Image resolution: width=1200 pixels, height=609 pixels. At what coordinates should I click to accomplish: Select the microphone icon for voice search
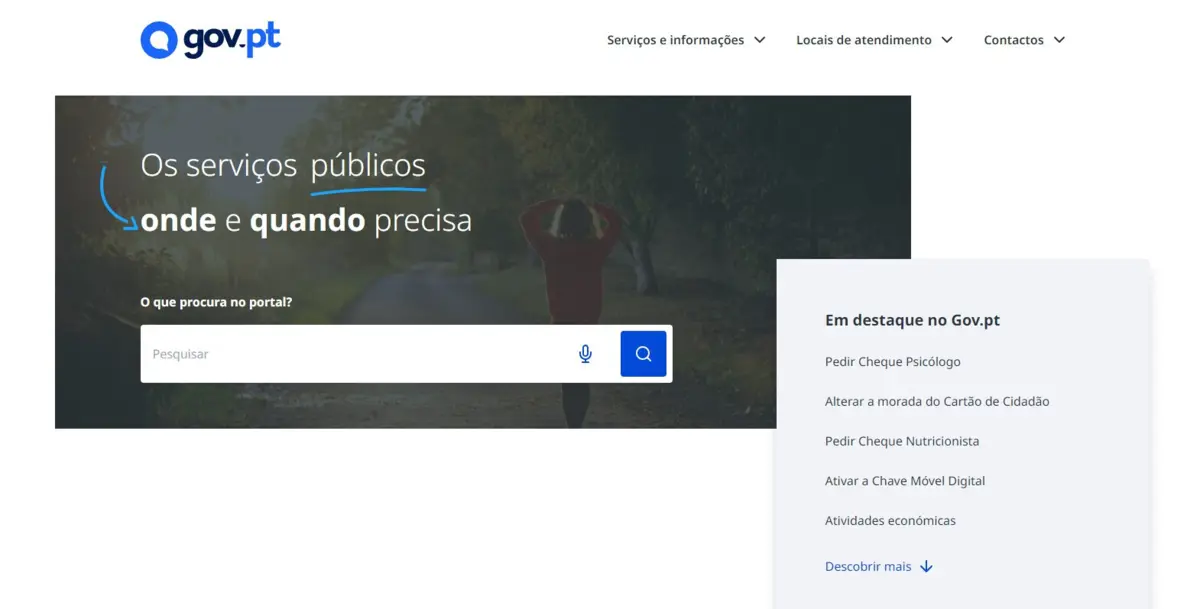tap(585, 353)
